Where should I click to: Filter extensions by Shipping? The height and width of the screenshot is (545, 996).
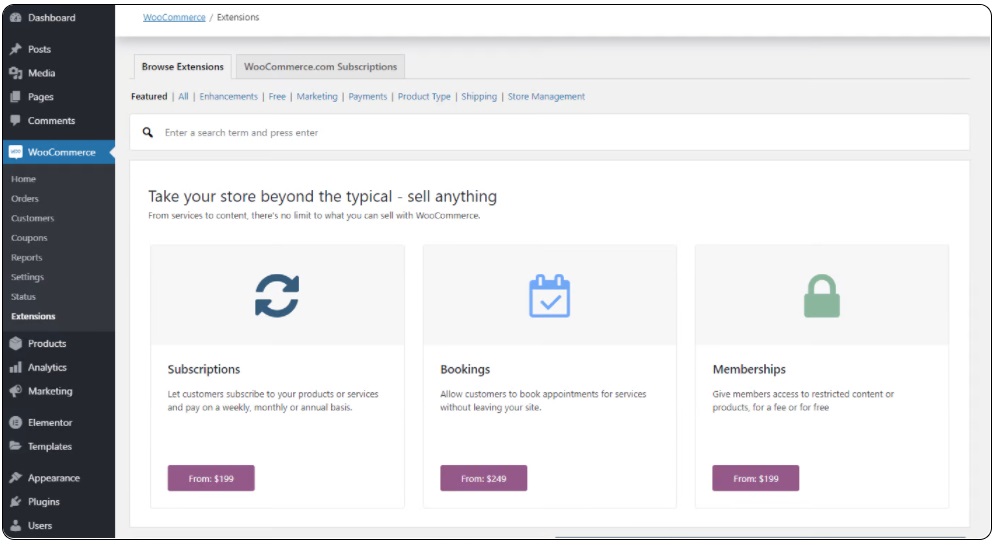tap(479, 97)
